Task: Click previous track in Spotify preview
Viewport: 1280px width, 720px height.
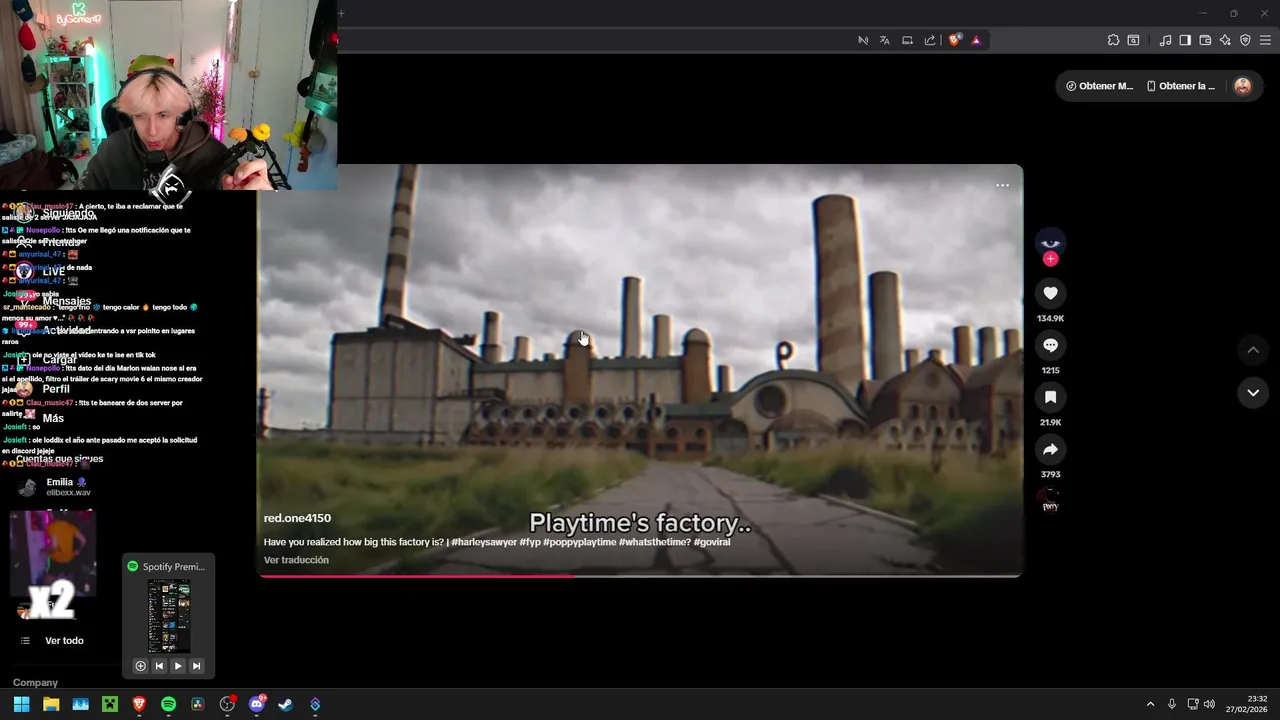Action: pos(159,666)
